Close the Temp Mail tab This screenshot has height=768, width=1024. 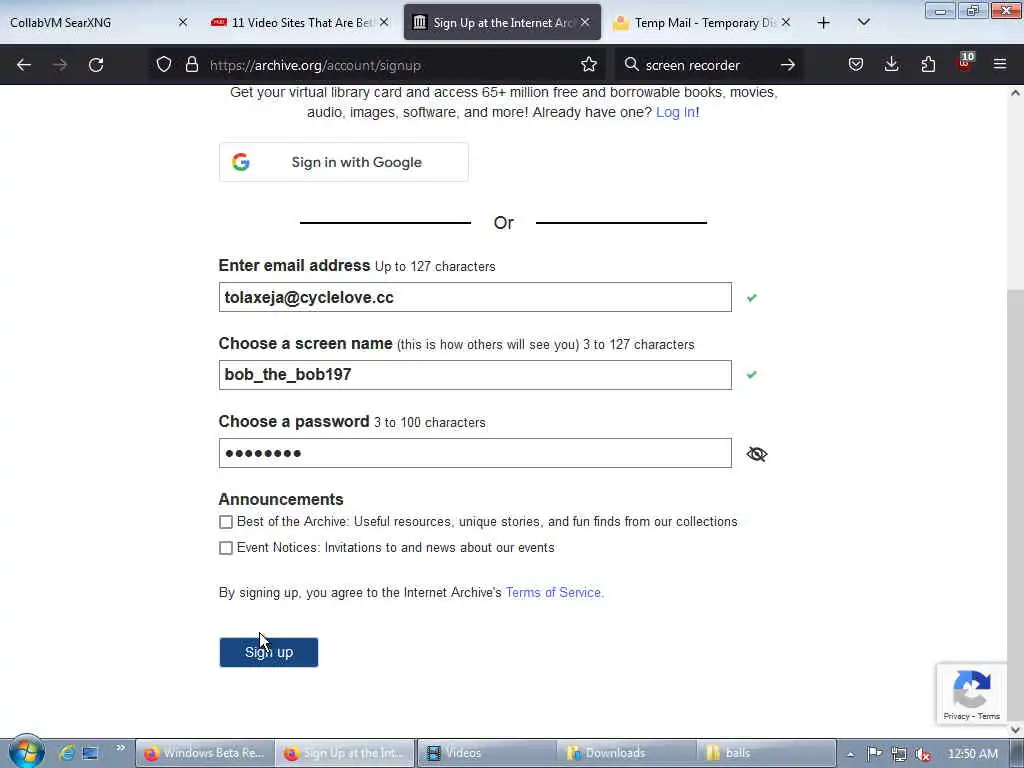786,22
